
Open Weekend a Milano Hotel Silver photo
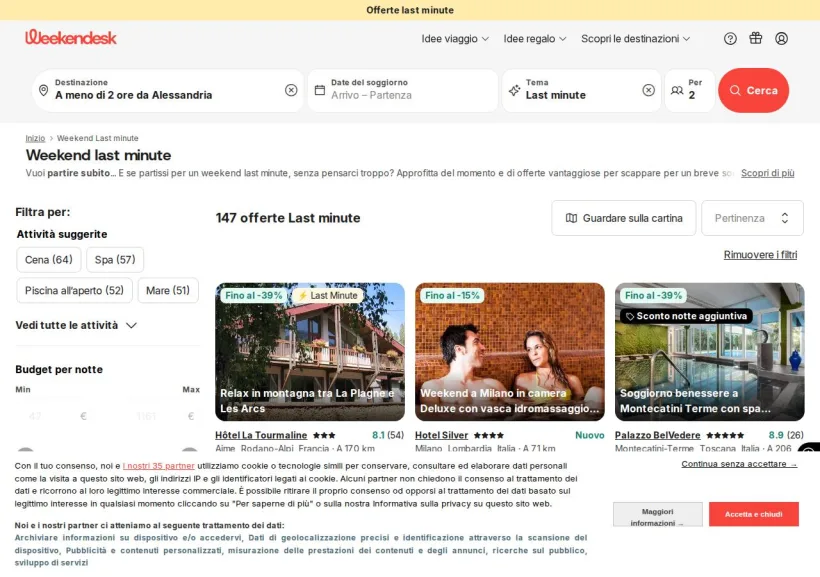510,352
